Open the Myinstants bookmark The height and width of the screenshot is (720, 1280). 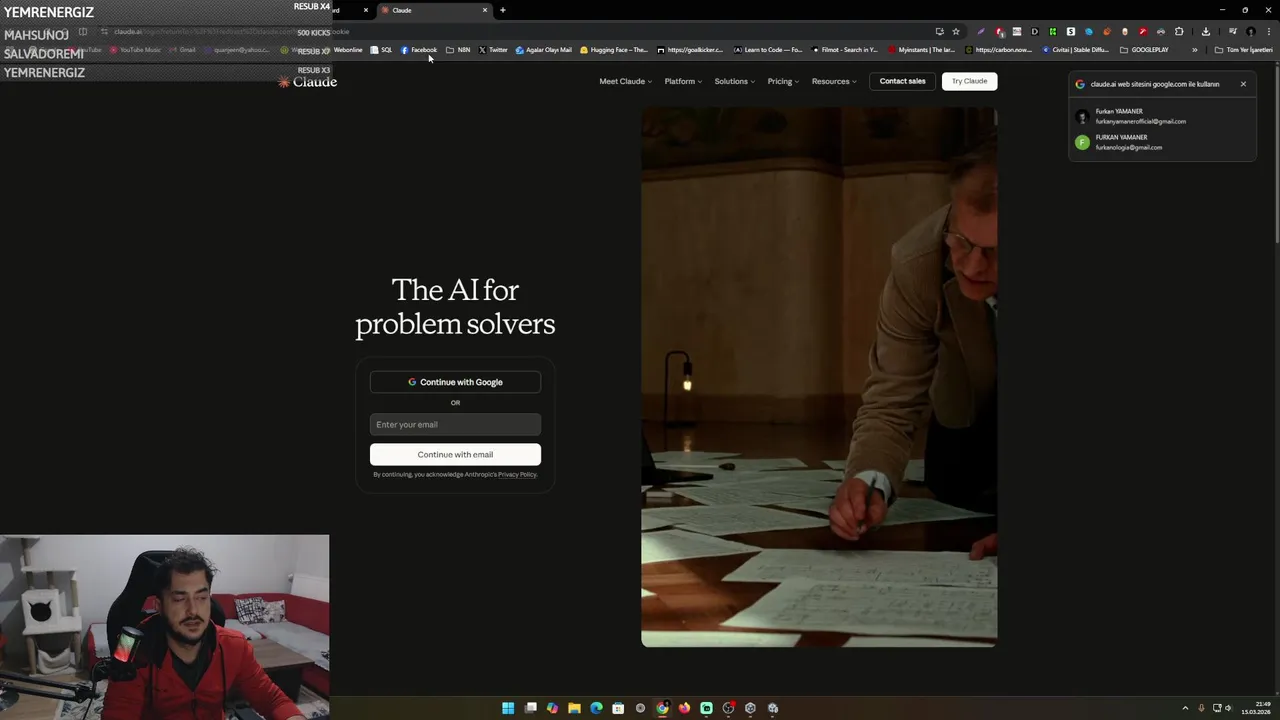click(x=921, y=50)
